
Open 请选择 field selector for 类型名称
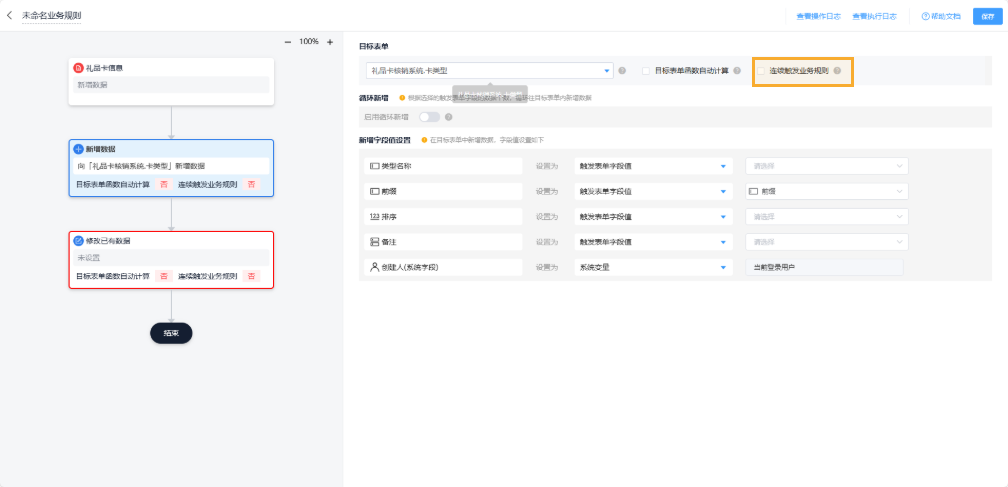827,166
